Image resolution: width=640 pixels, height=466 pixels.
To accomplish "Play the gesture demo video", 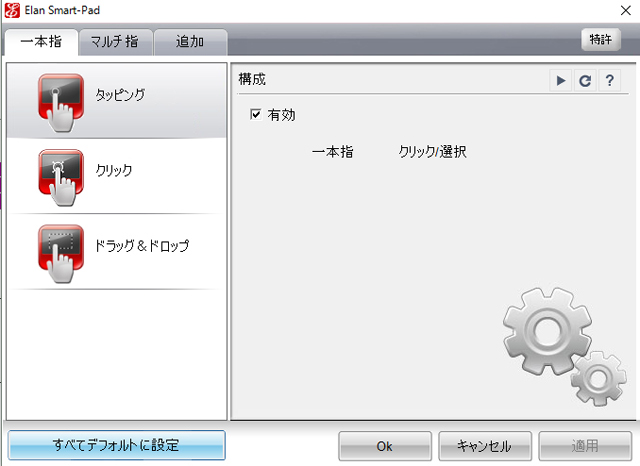I will click(x=561, y=81).
